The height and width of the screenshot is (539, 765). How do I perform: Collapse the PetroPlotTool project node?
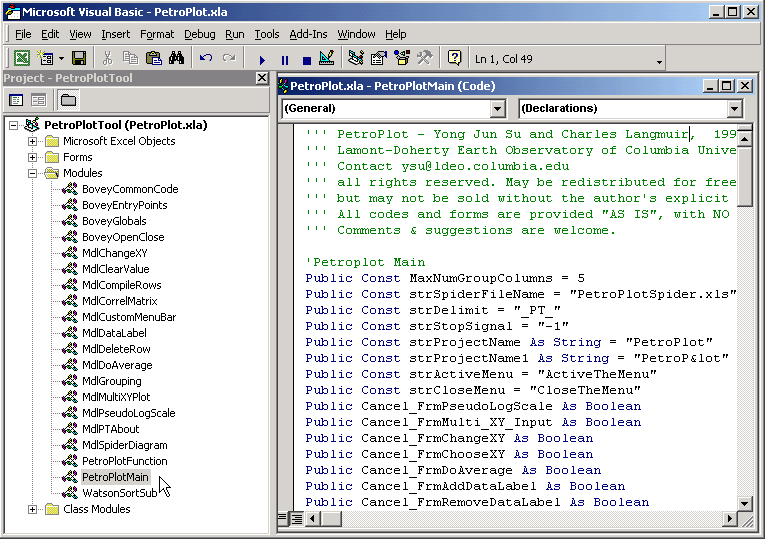point(14,125)
